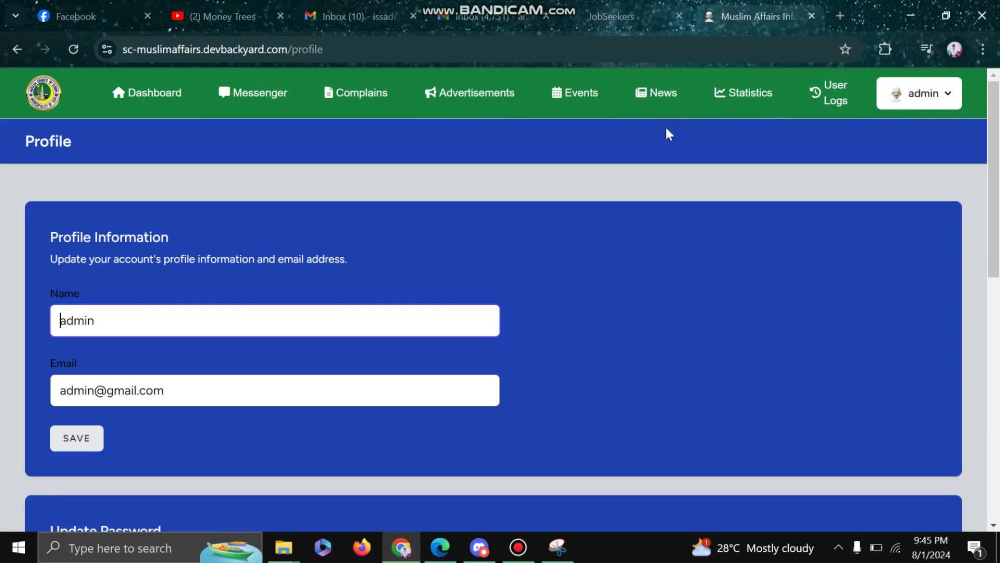Viewport: 1000px width, 563px height.
Task: Open the Chrome profile avatar
Action: (954, 49)
